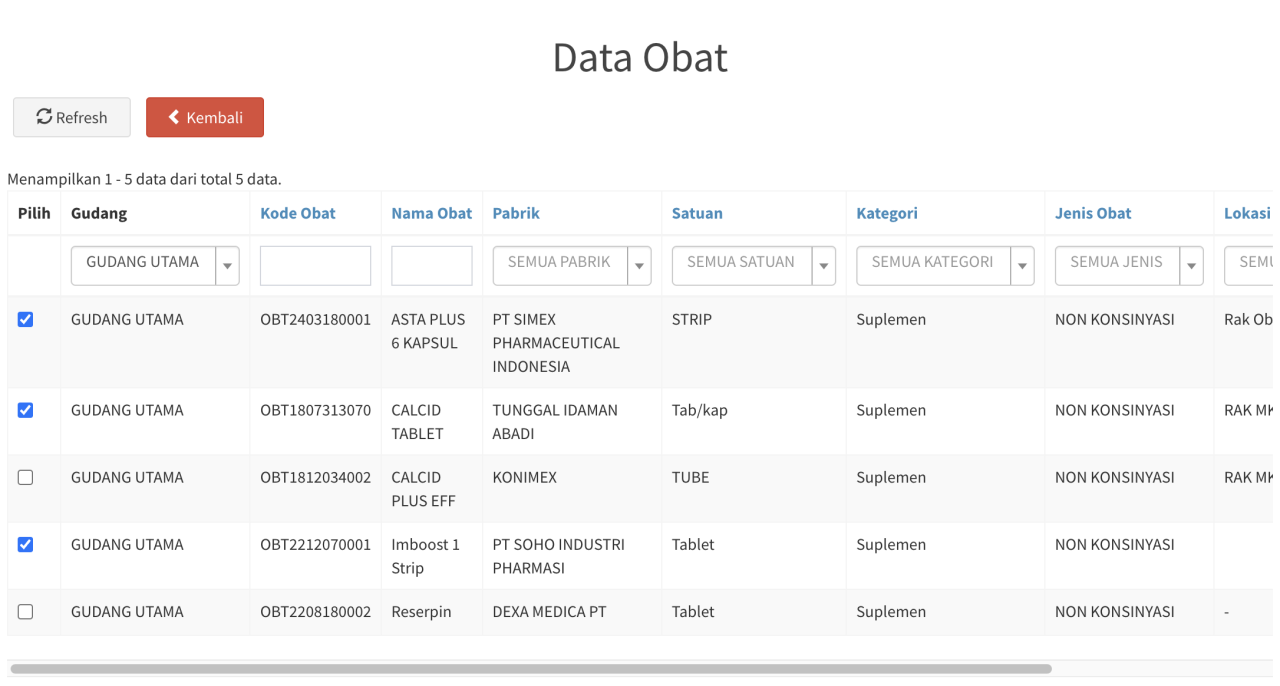Click the Pilih column header
Image resolution: width=1280 pixels, height=686 pixels.
point(34,213)
